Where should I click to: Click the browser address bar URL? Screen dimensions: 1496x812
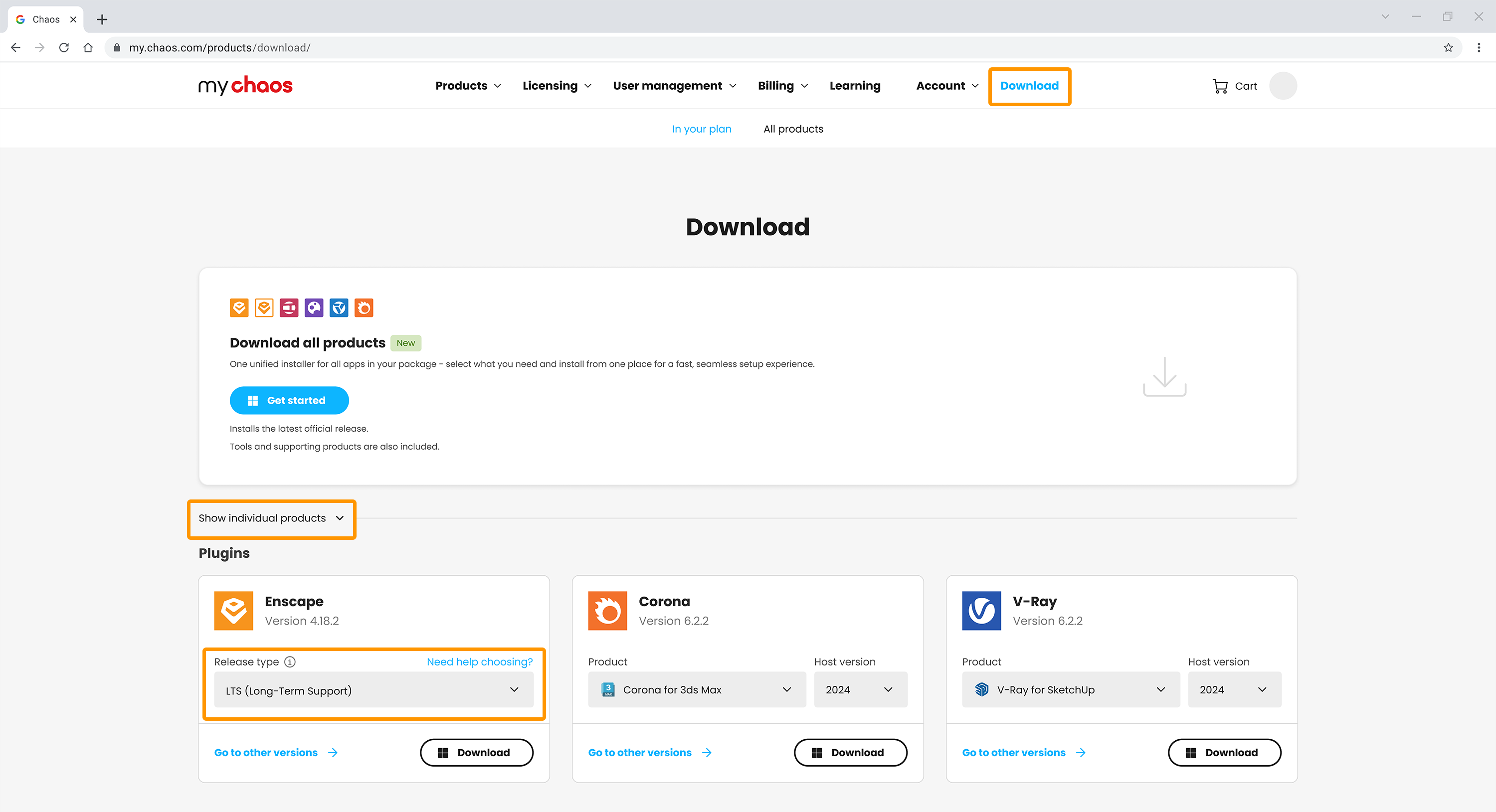click(x=219, y=47)
